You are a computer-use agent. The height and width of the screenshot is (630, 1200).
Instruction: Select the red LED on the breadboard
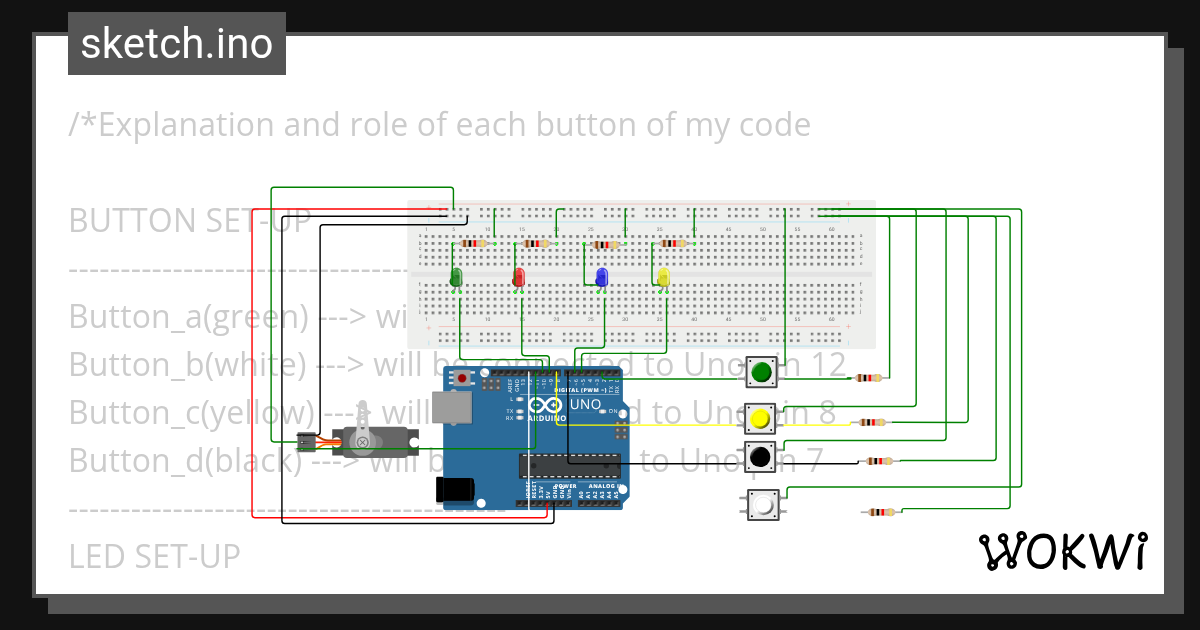pos(519,277)
